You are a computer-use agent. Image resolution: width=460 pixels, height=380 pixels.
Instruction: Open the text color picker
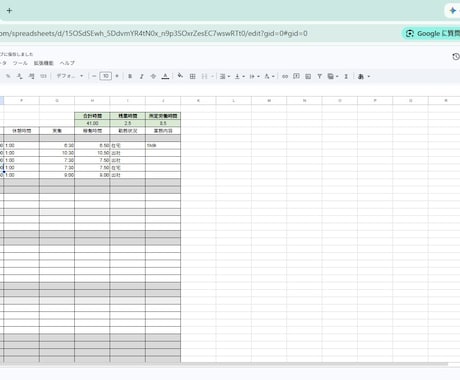point(165,76)
